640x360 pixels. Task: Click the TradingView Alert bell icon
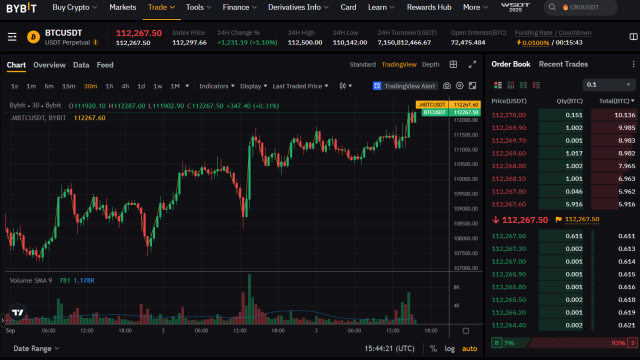point(377,86)
